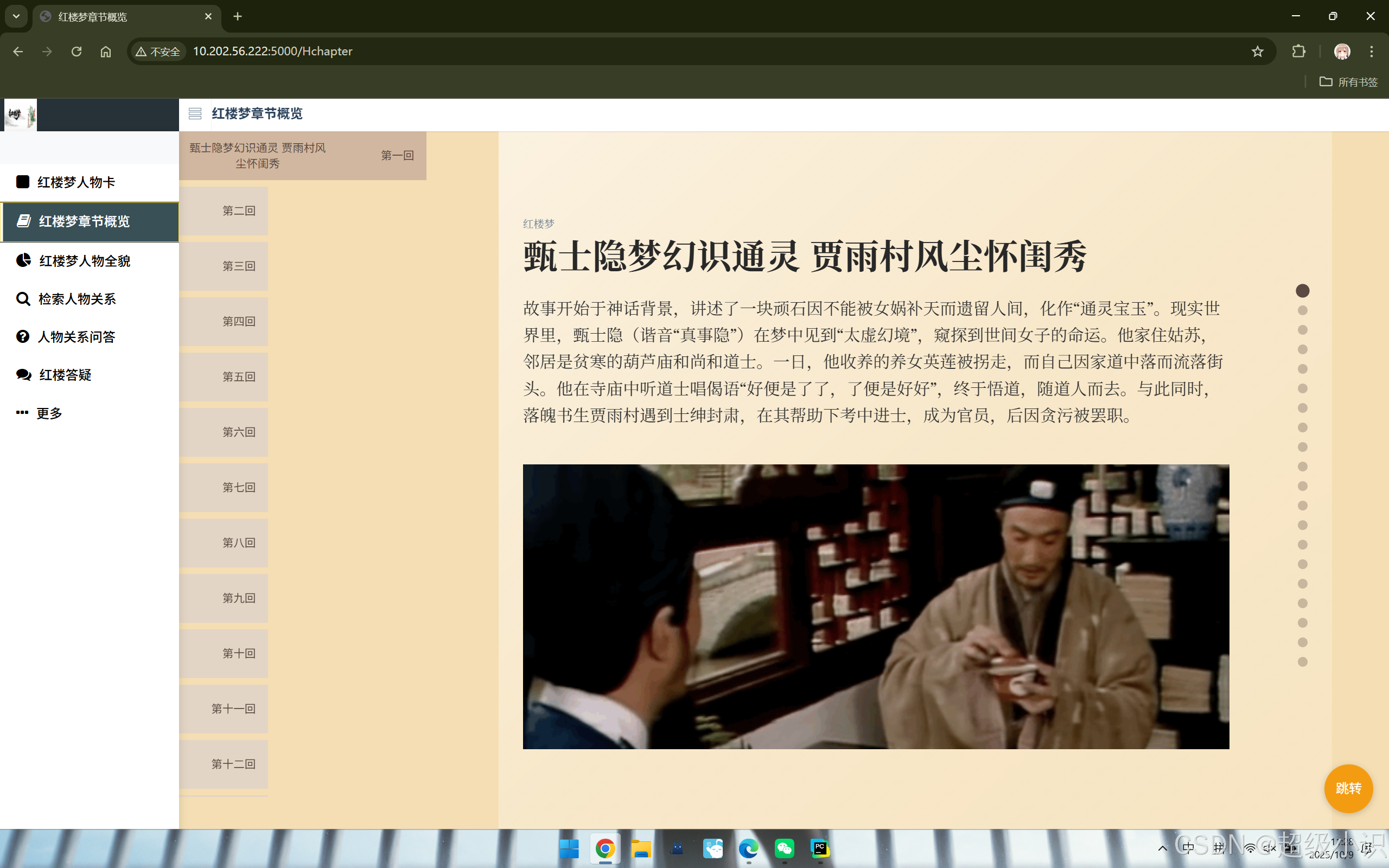The image size is (1389, 868).
Task: Click the hamburger menu icon beside page title
Action: coord(195,114)
